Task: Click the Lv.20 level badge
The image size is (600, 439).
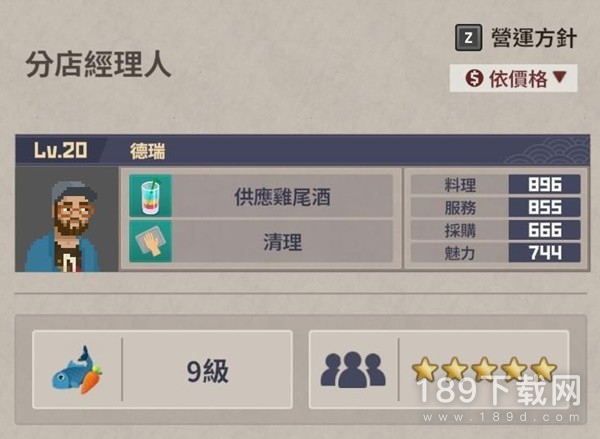Action: point(60,150)
